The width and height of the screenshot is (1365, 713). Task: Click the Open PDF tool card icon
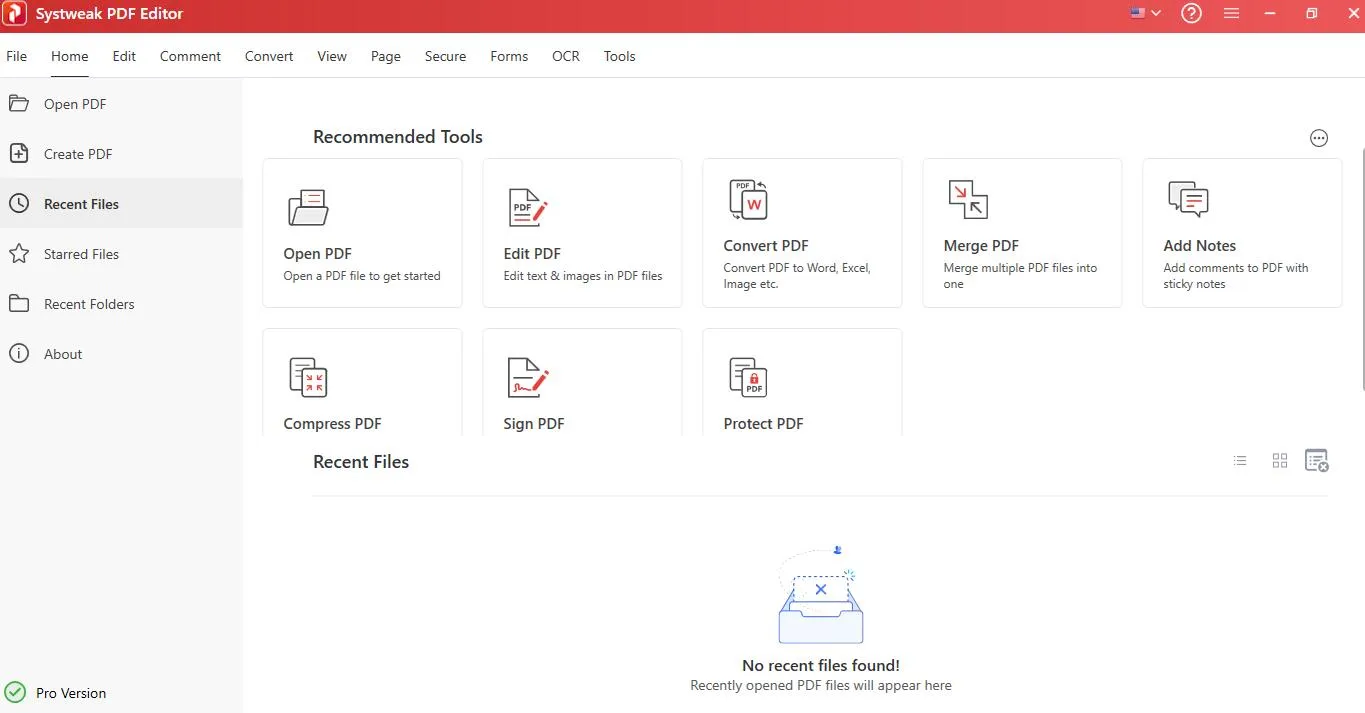coord(308,207)
